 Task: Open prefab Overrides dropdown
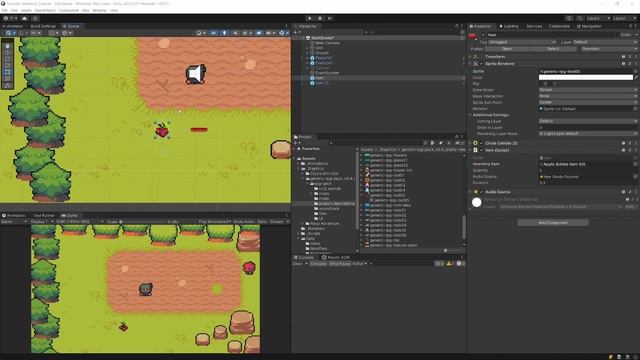click(608, 49)
